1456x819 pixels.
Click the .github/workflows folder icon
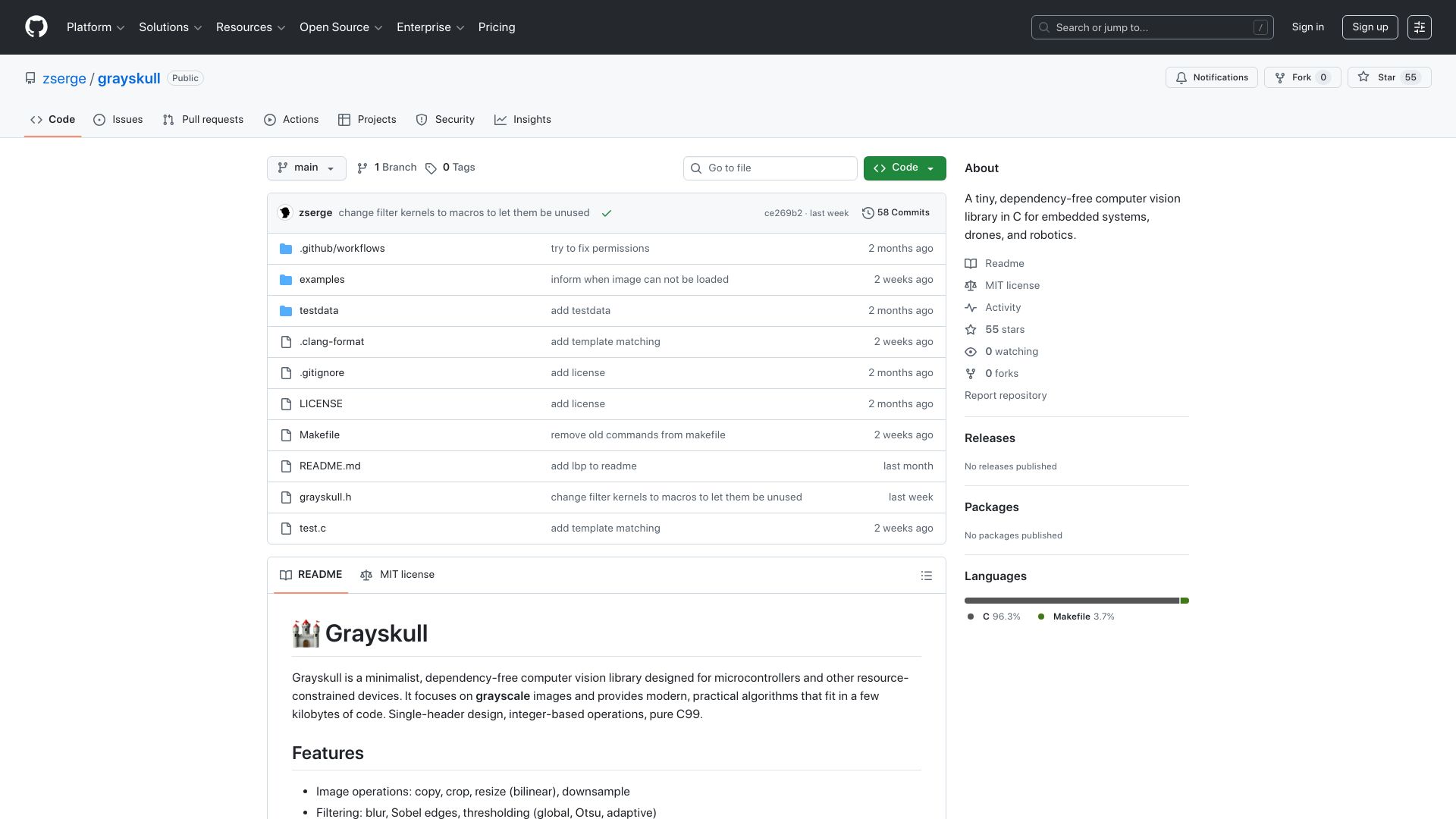coord(286,249)
